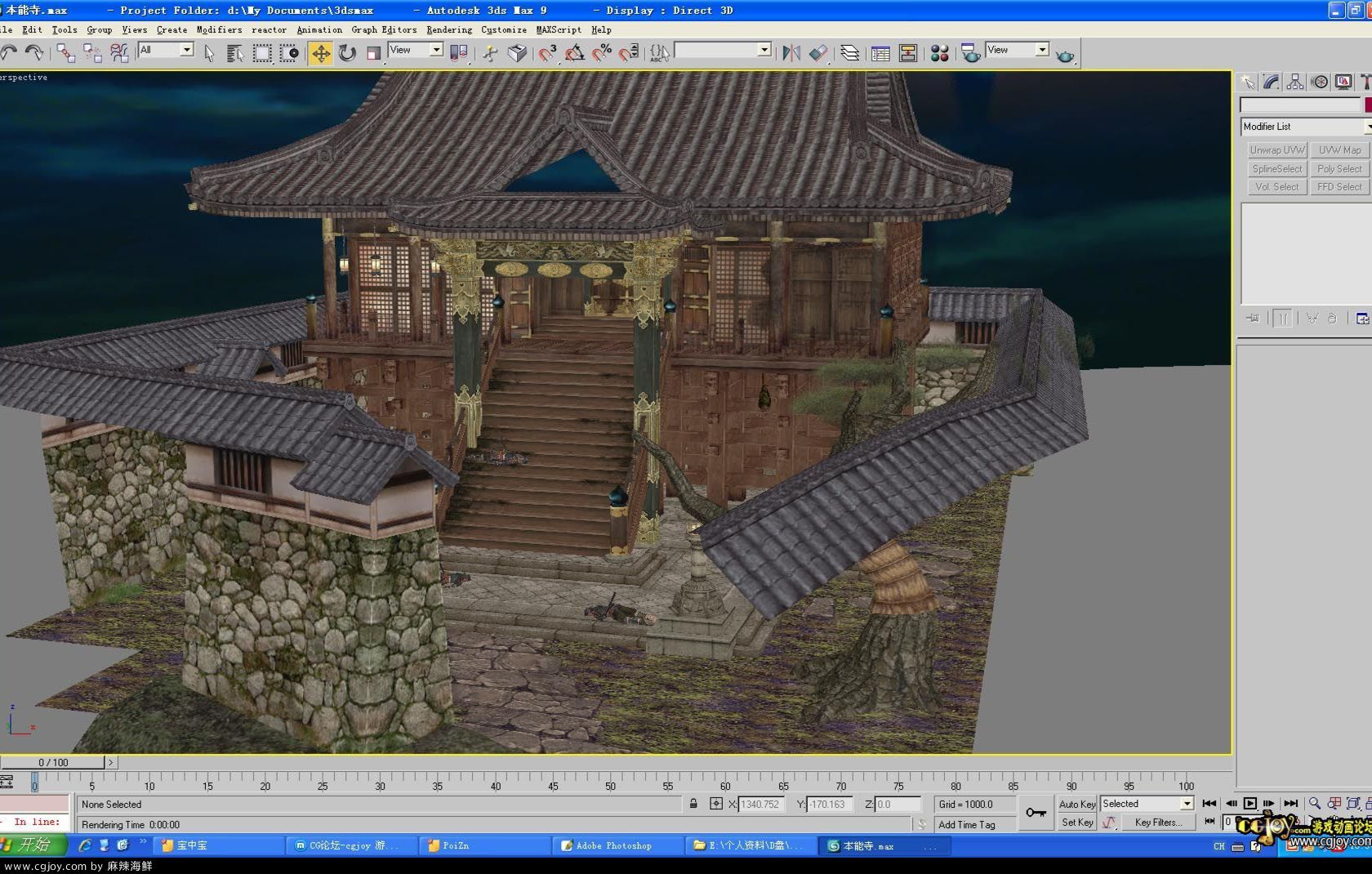Toggle Auto Key mode
This screenshot has height=874, width=1372.
[x=1077, y=804]
